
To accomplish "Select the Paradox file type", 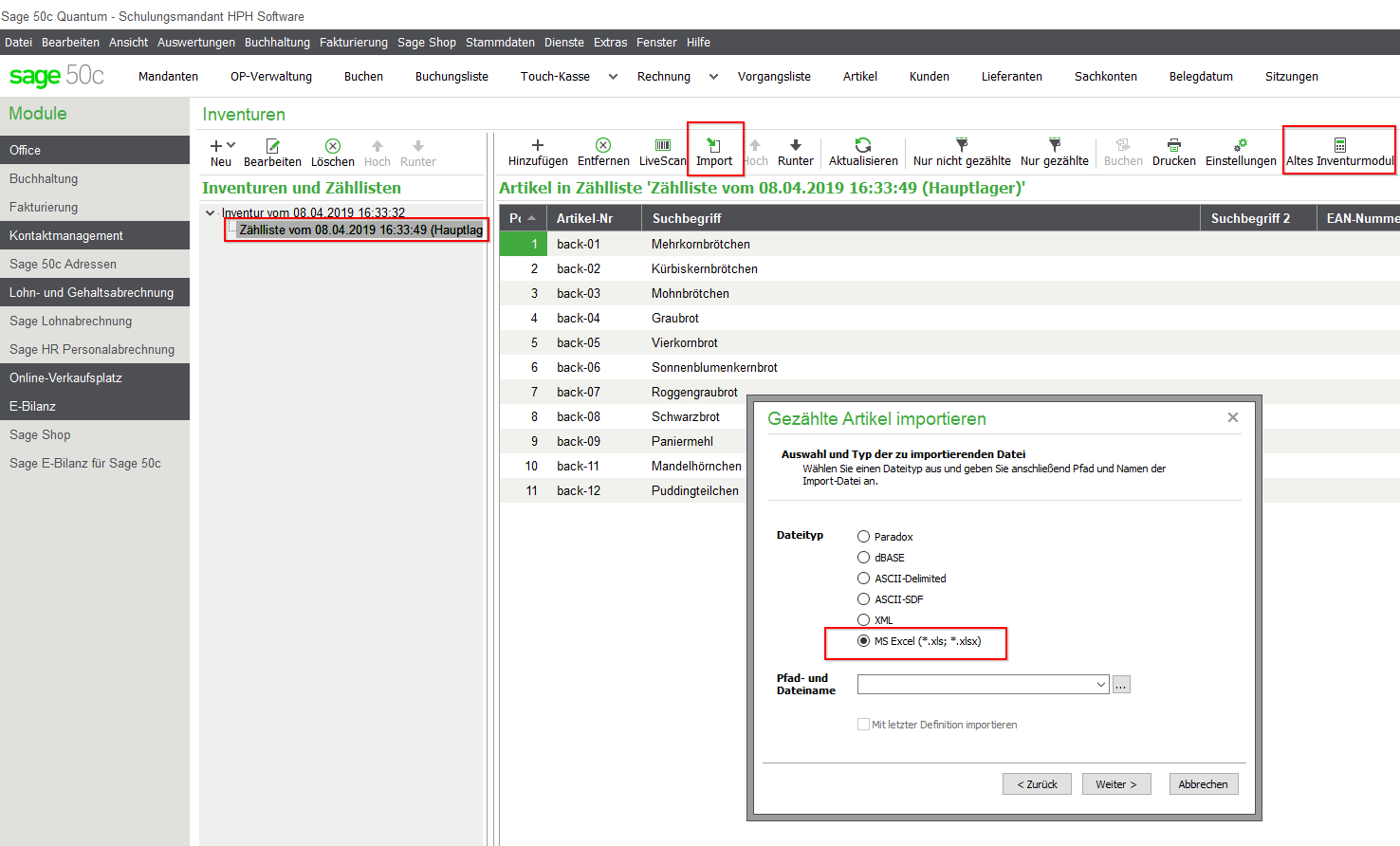I will [x=863, y=537].
